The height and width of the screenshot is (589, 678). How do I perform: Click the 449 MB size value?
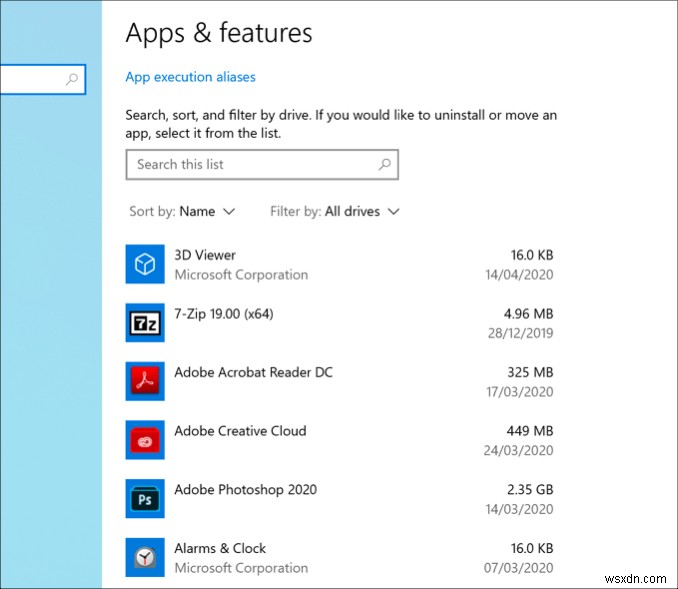(530, 431)
